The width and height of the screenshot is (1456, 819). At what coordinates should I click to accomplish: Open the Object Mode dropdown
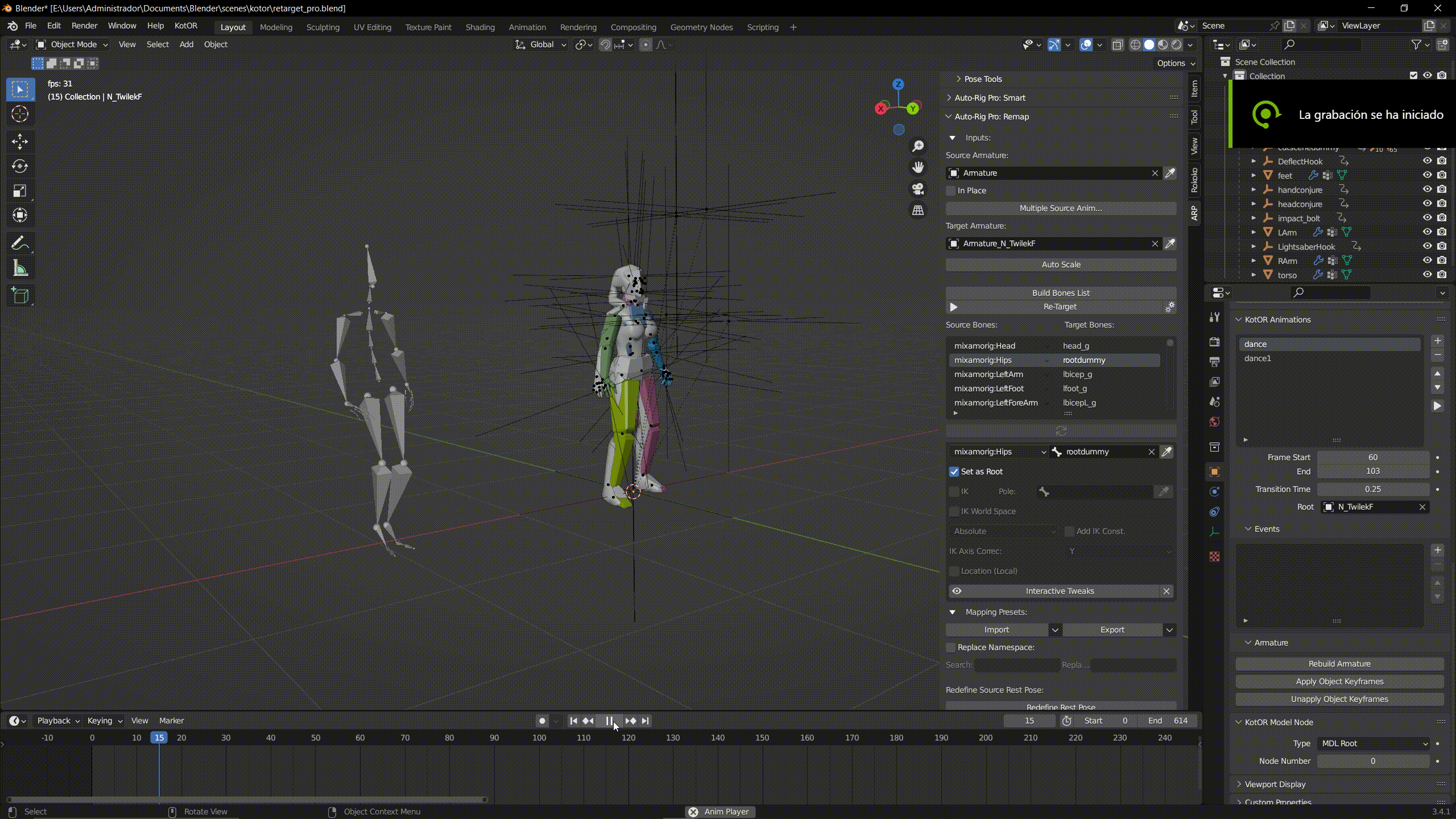pos(72,44)
